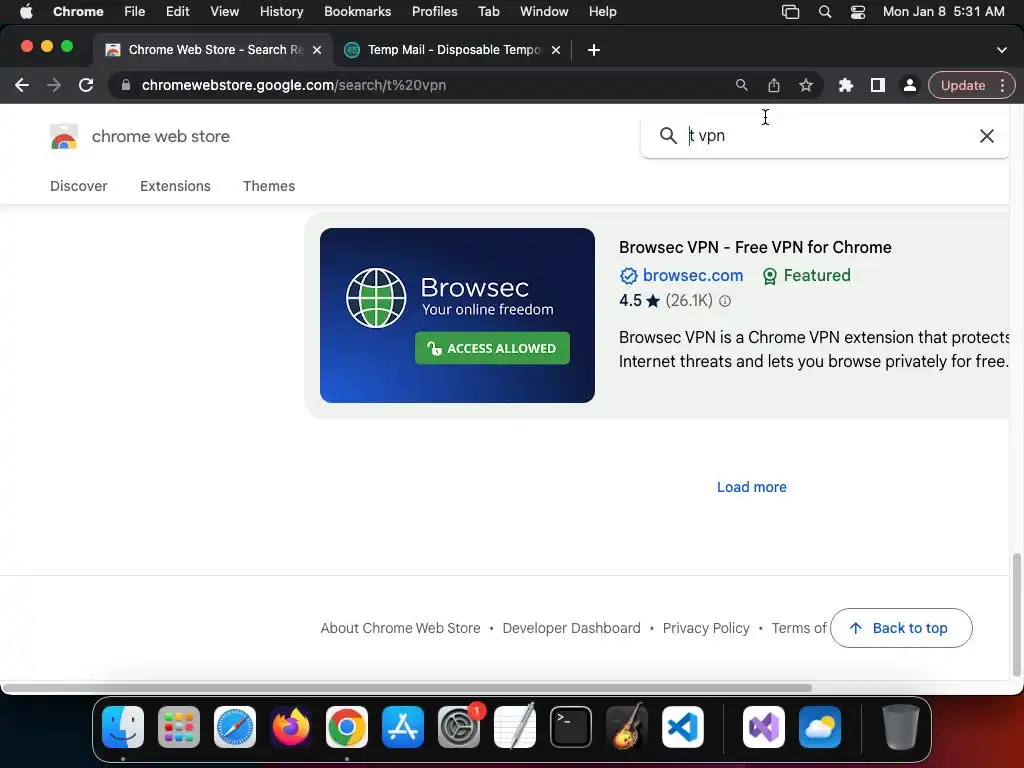The width and height of the screenshot is (1024, 768).
Task: Open the Apple menu
Action: click(26, 12)
